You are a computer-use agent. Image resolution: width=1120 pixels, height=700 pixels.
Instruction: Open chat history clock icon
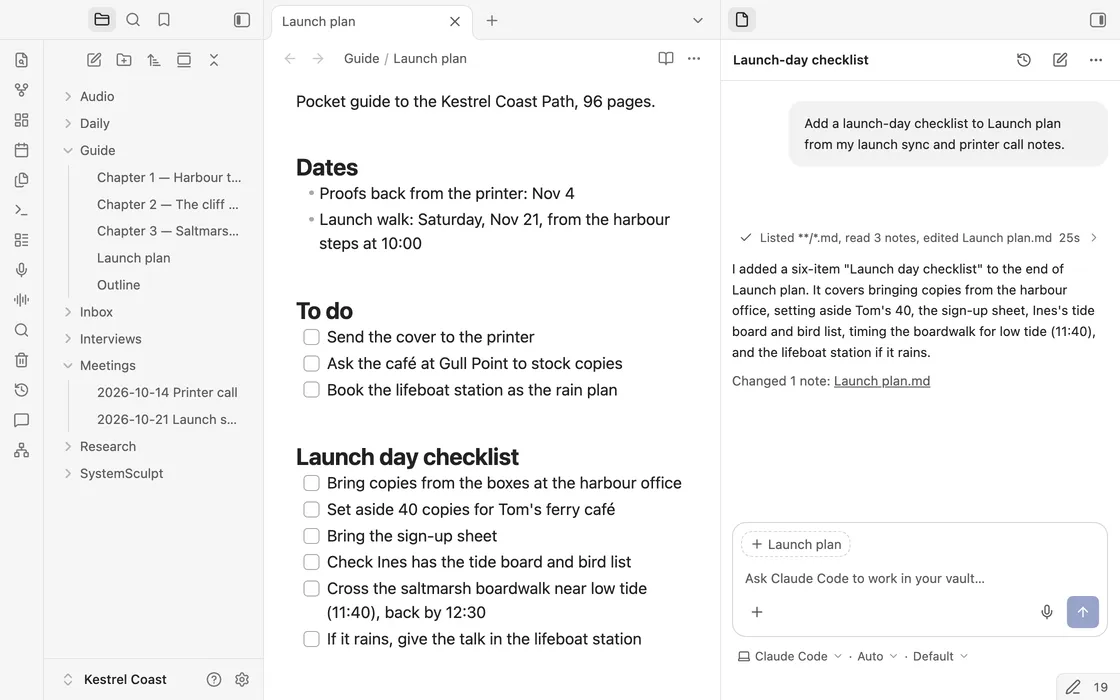(1024, 60)
